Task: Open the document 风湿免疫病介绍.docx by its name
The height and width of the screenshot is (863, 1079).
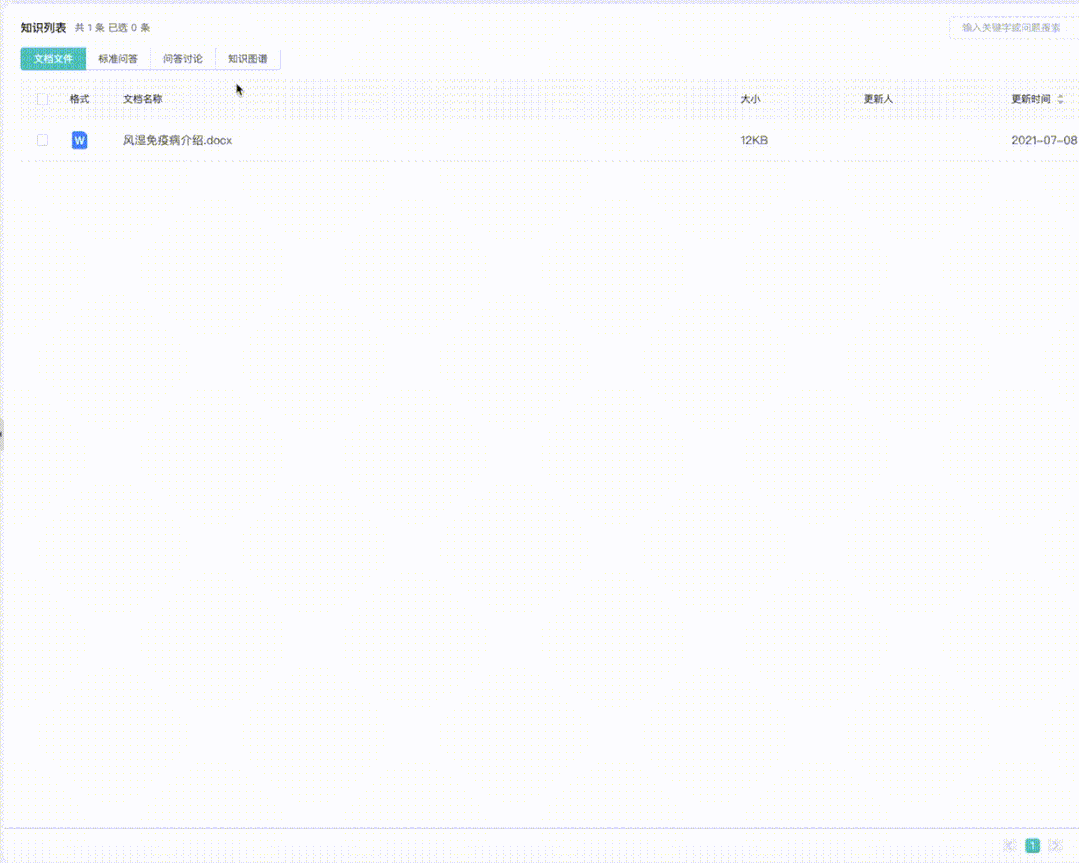Action: tap(177, 140)
